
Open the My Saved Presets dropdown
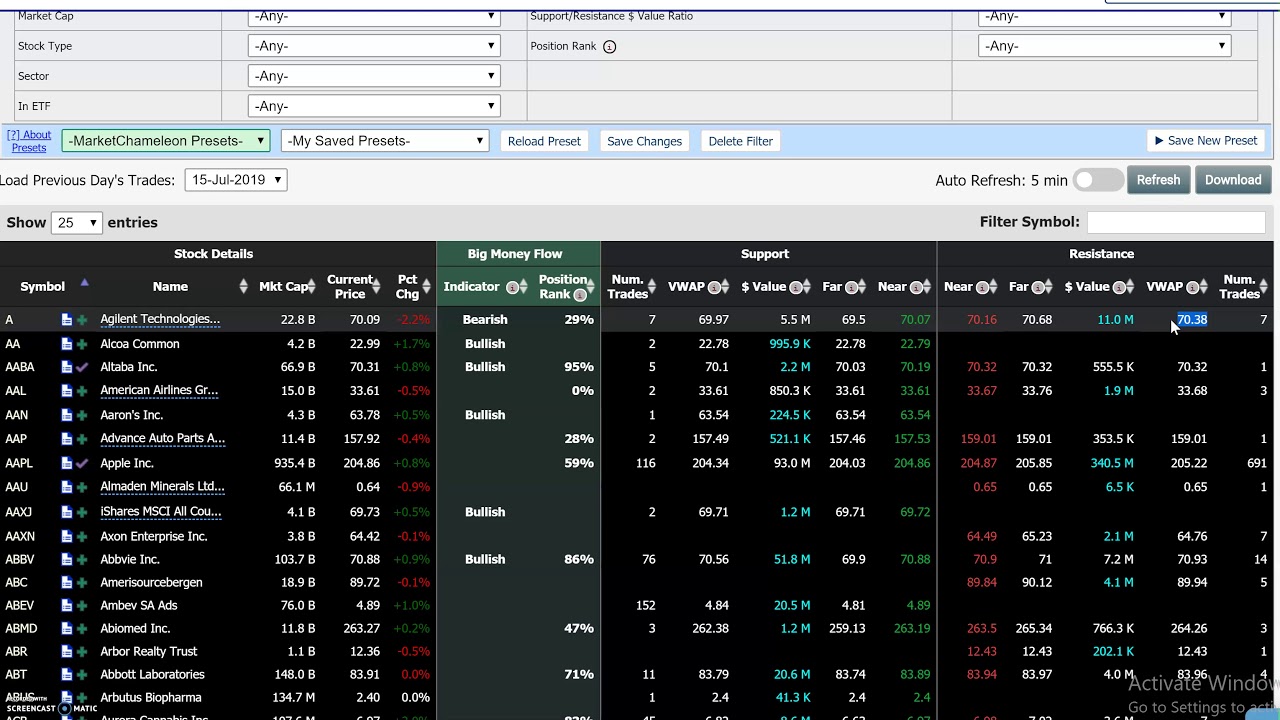point(384,141)
